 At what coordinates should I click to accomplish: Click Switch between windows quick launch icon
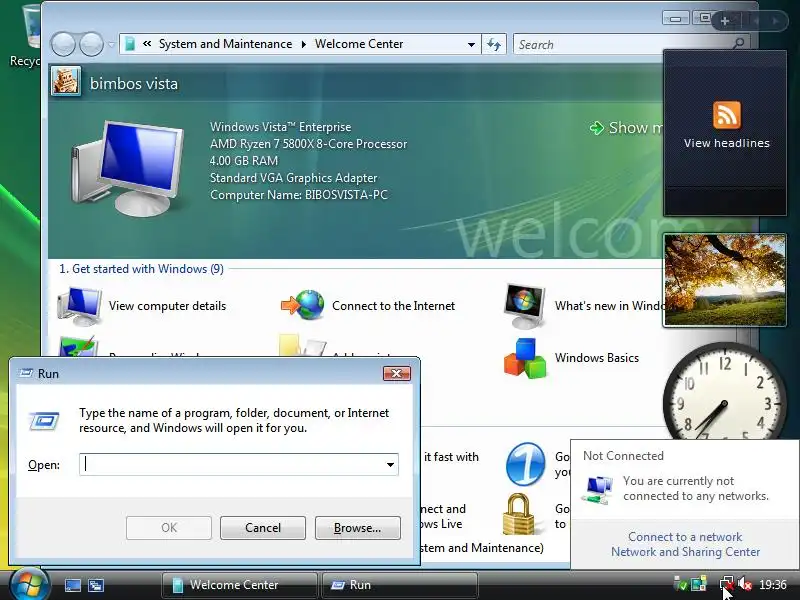pos(96,585)
